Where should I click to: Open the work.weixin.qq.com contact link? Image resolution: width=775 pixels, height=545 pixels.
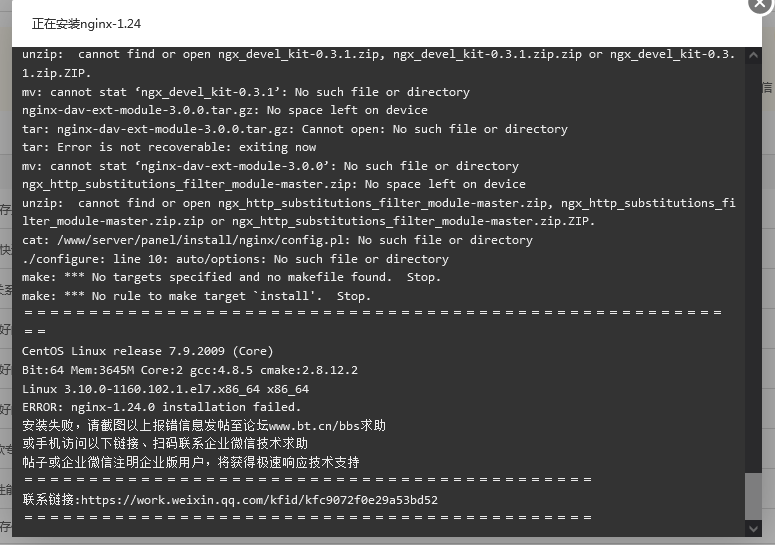pos(259,500)
